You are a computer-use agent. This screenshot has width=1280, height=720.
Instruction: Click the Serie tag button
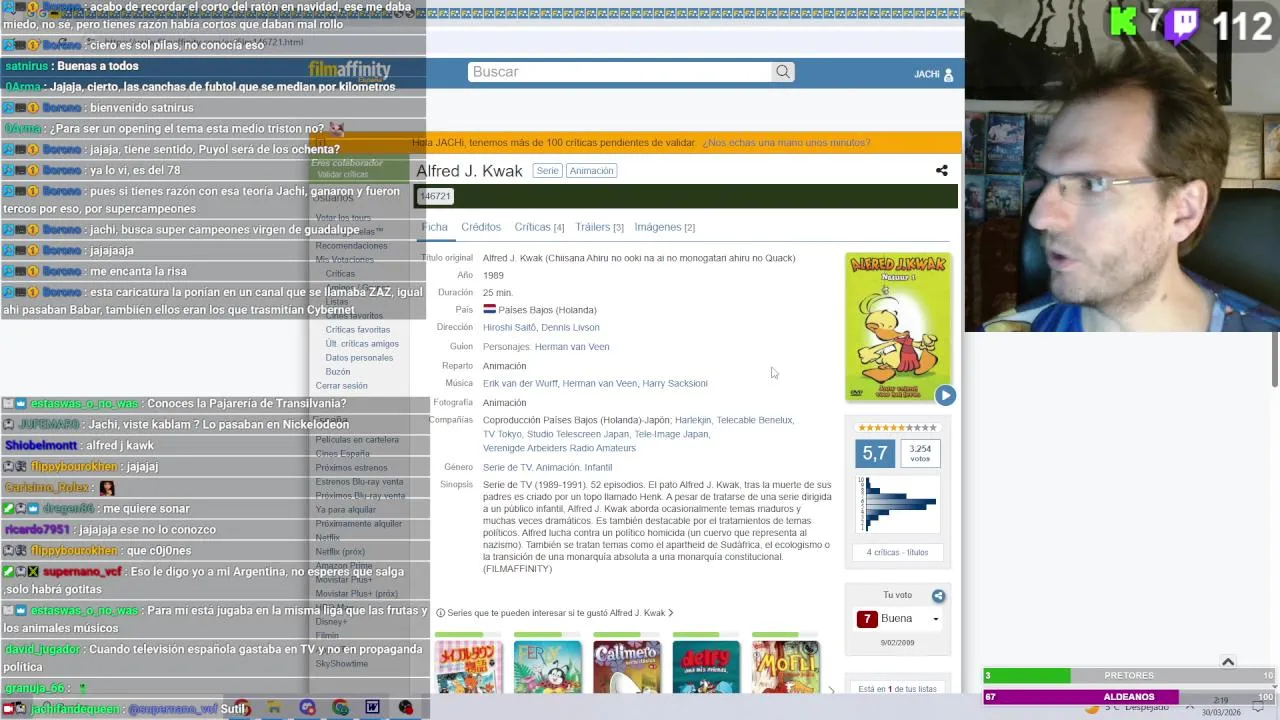[x=547, y=171]
